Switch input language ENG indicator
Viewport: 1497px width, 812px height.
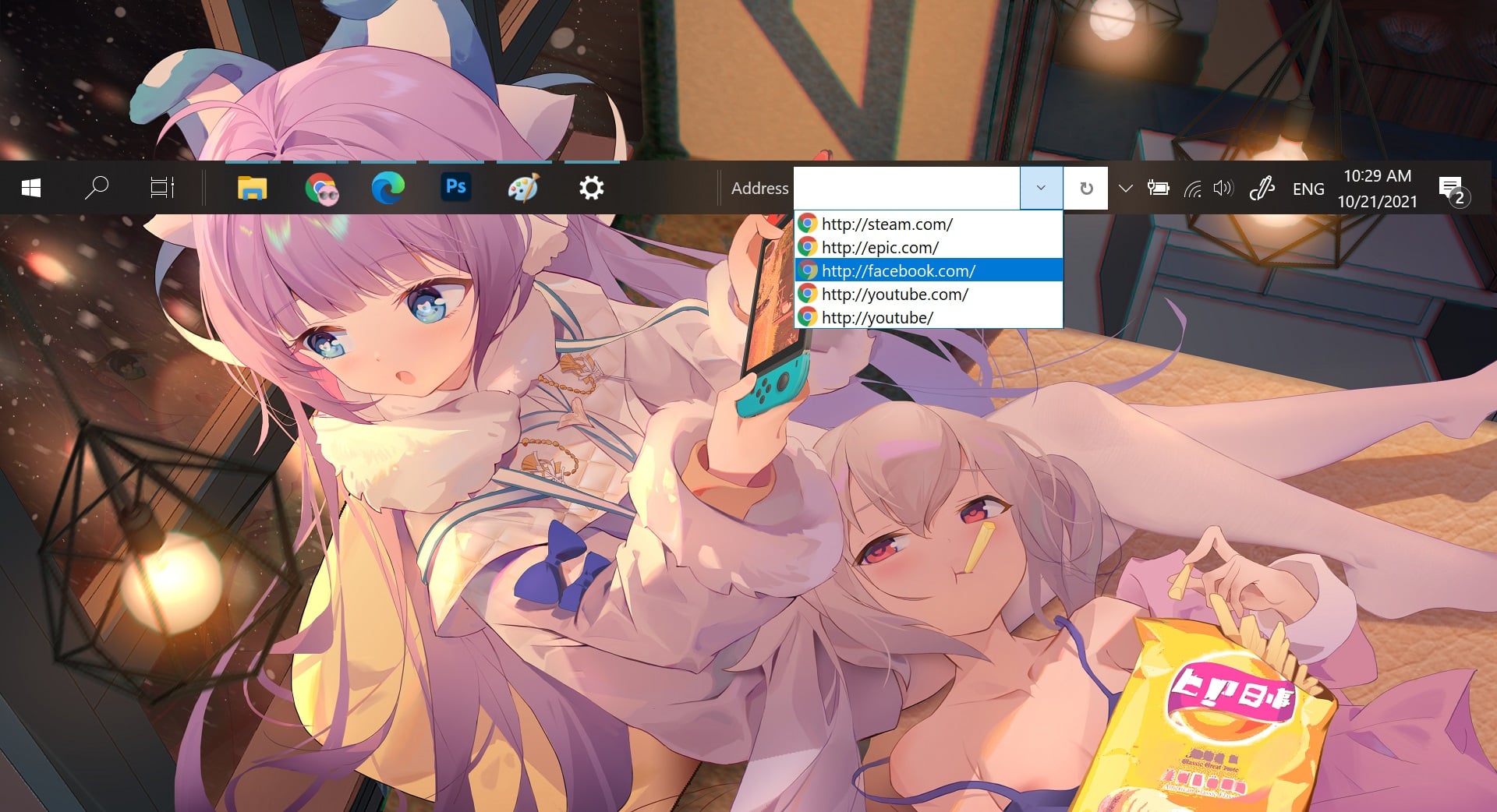1308,189
